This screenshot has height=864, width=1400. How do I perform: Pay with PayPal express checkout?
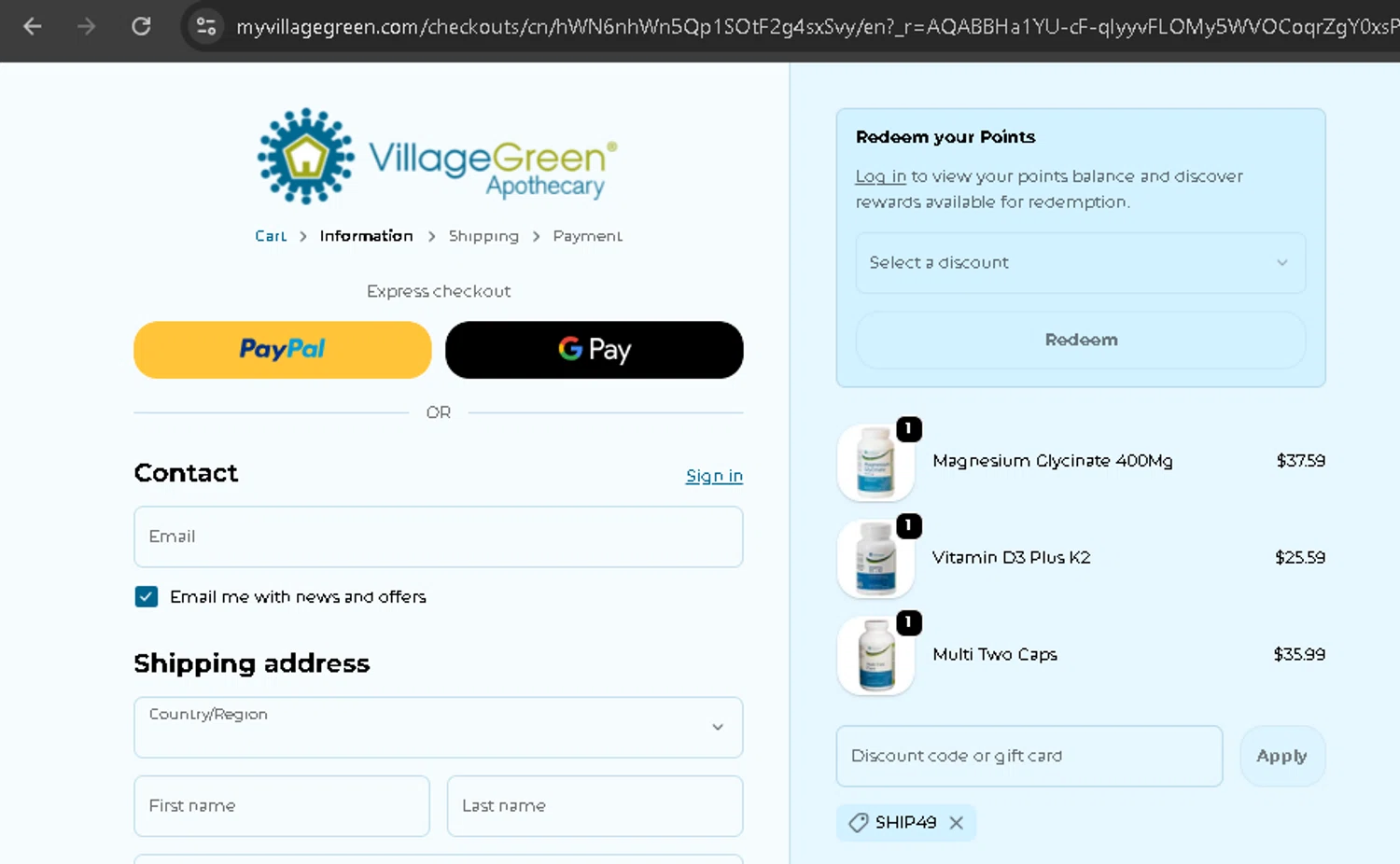pyautogui.click(x=283, y=350)
